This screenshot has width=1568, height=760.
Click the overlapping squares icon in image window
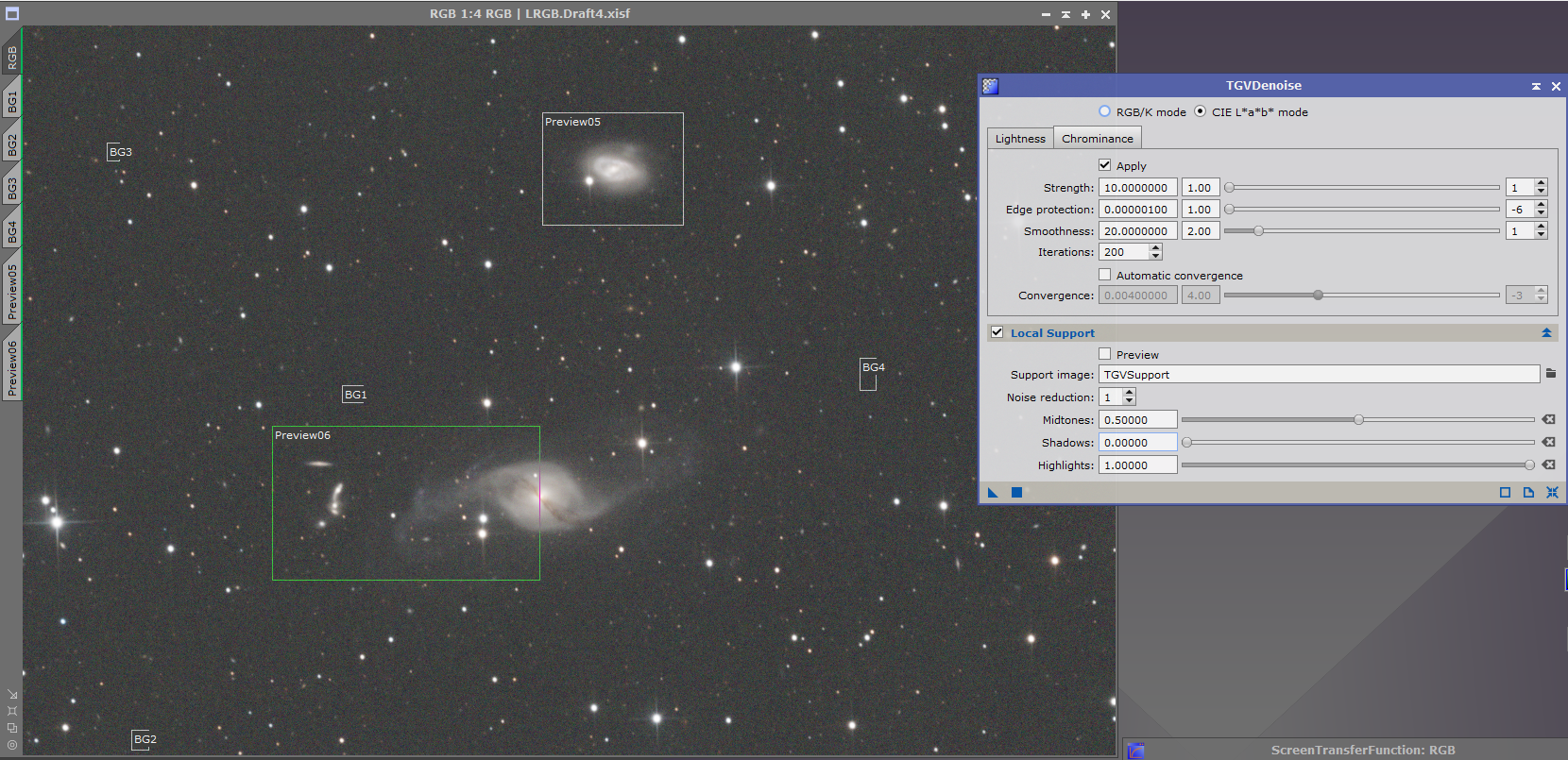pyautogui.click(x=12, y=728)
